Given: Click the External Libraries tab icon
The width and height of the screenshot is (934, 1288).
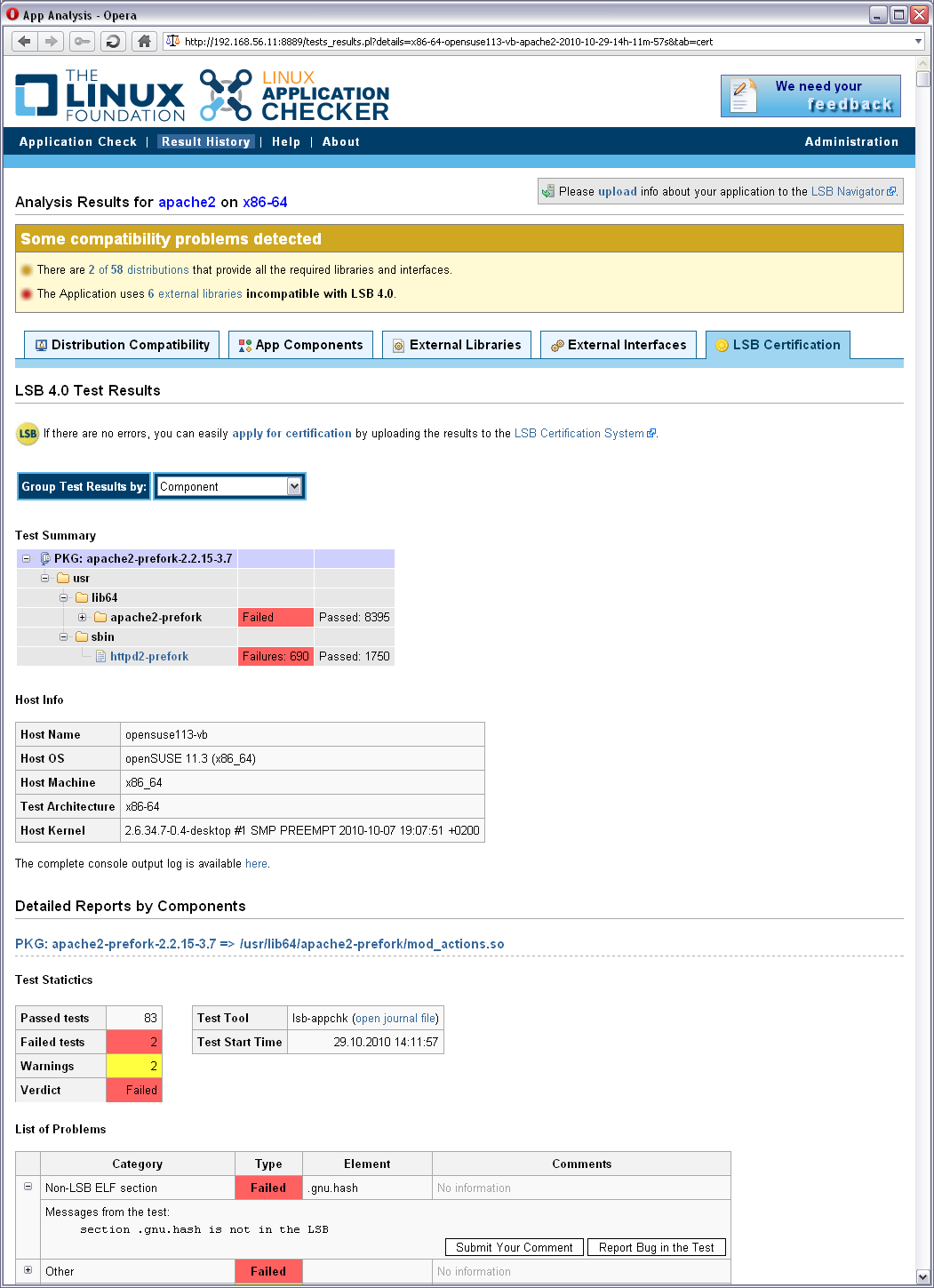Looking at the screenshot, I should (x=399, y=346).
